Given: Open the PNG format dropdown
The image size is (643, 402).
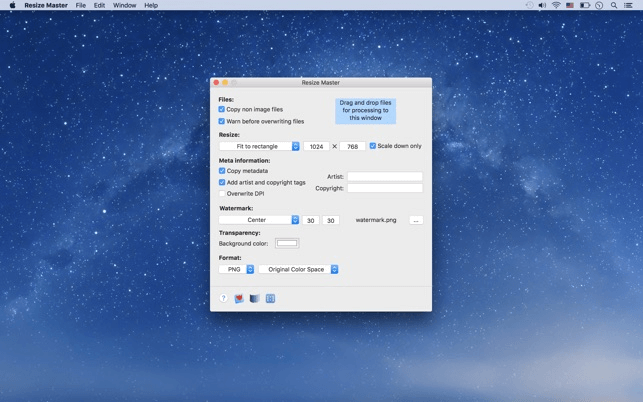Looking at the screenshot, I should [237, 269].
